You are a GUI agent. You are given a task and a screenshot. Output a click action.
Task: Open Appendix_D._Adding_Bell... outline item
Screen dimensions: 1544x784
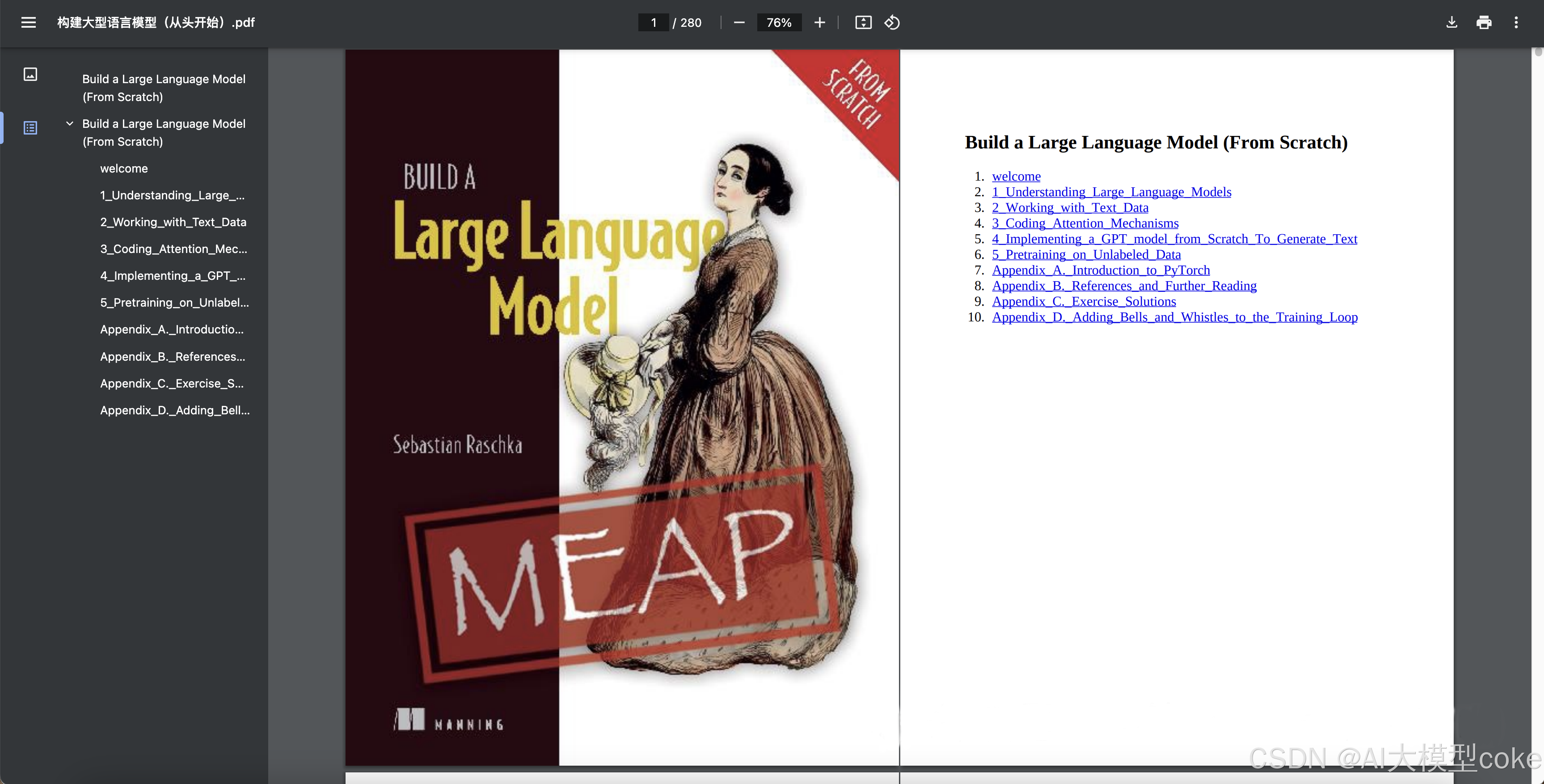click(x=175, y=411)
